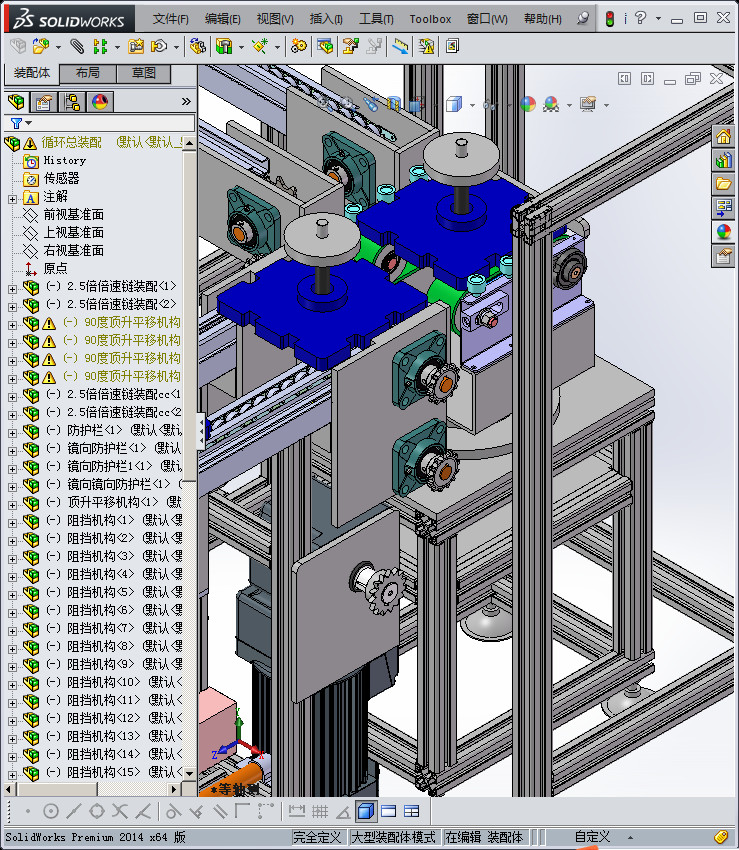Toggle the single window view icon in bottom toolbar
Screen dimensions: 739x850
pyautogui.click(x=389, y=812)
